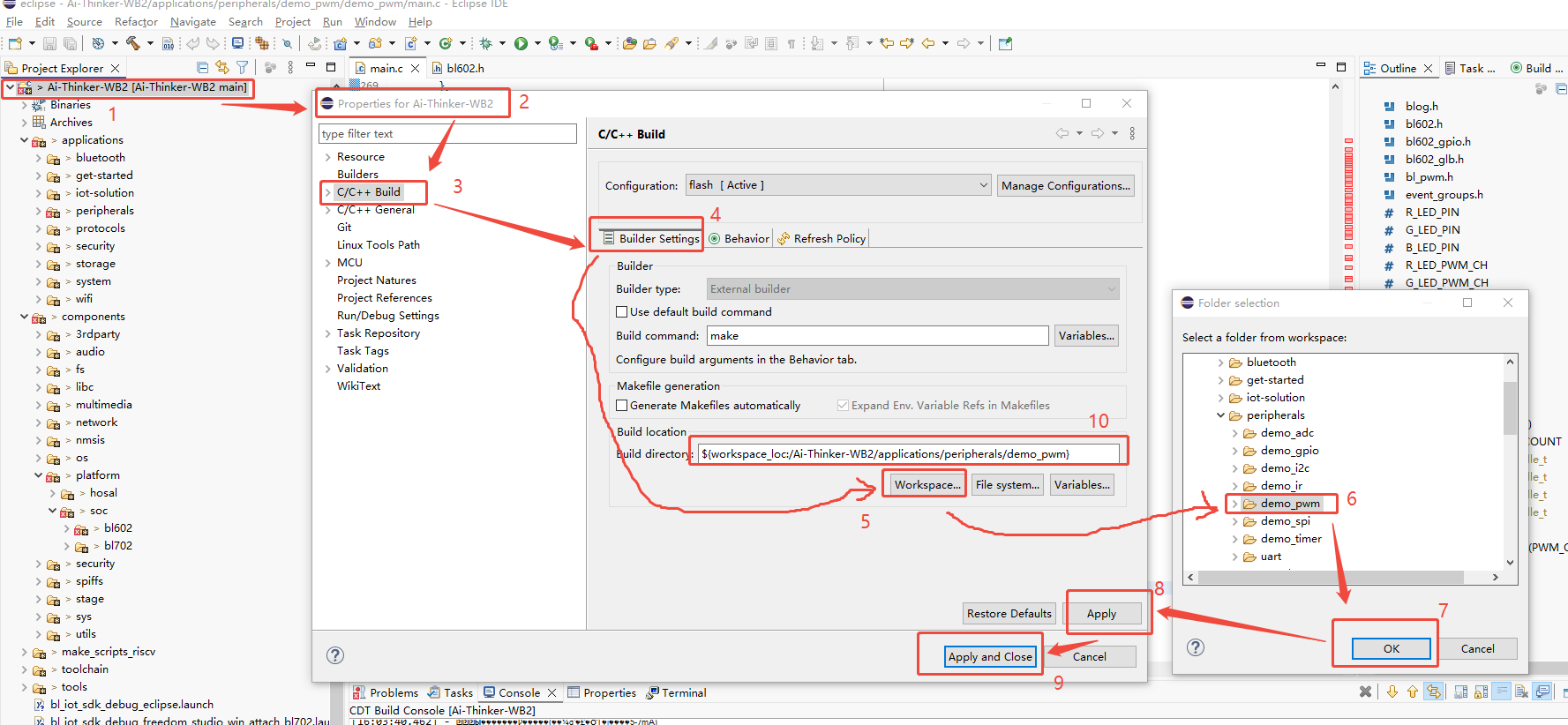The width and height of the screenshot is (1568, 725).
Task: Click the Build hammer icon in toolbar
Action: 133,43
